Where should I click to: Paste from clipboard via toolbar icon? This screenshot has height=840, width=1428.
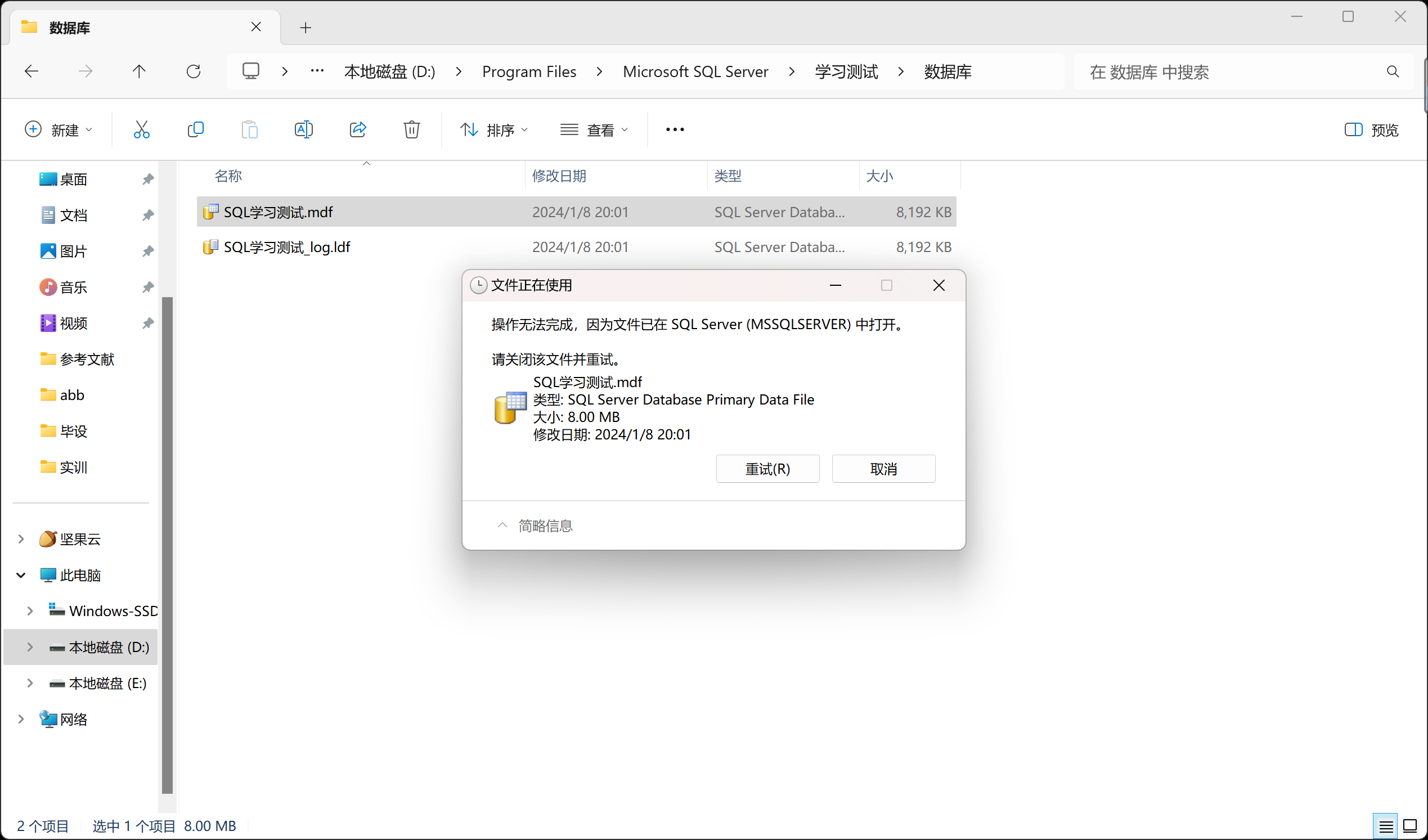[249, 129]
